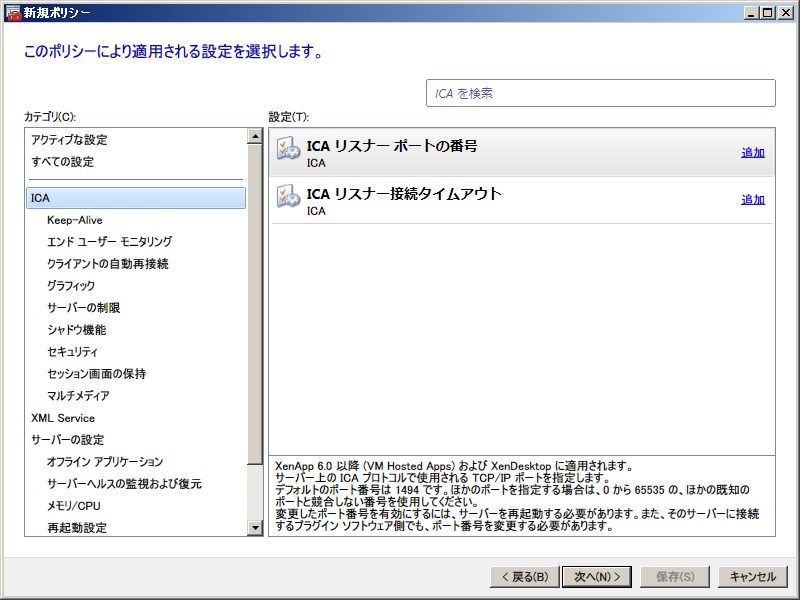This screenshot has width=800, height=600.
Task: Click the category list scroll down arrow
Action: [x=255, y=528]
